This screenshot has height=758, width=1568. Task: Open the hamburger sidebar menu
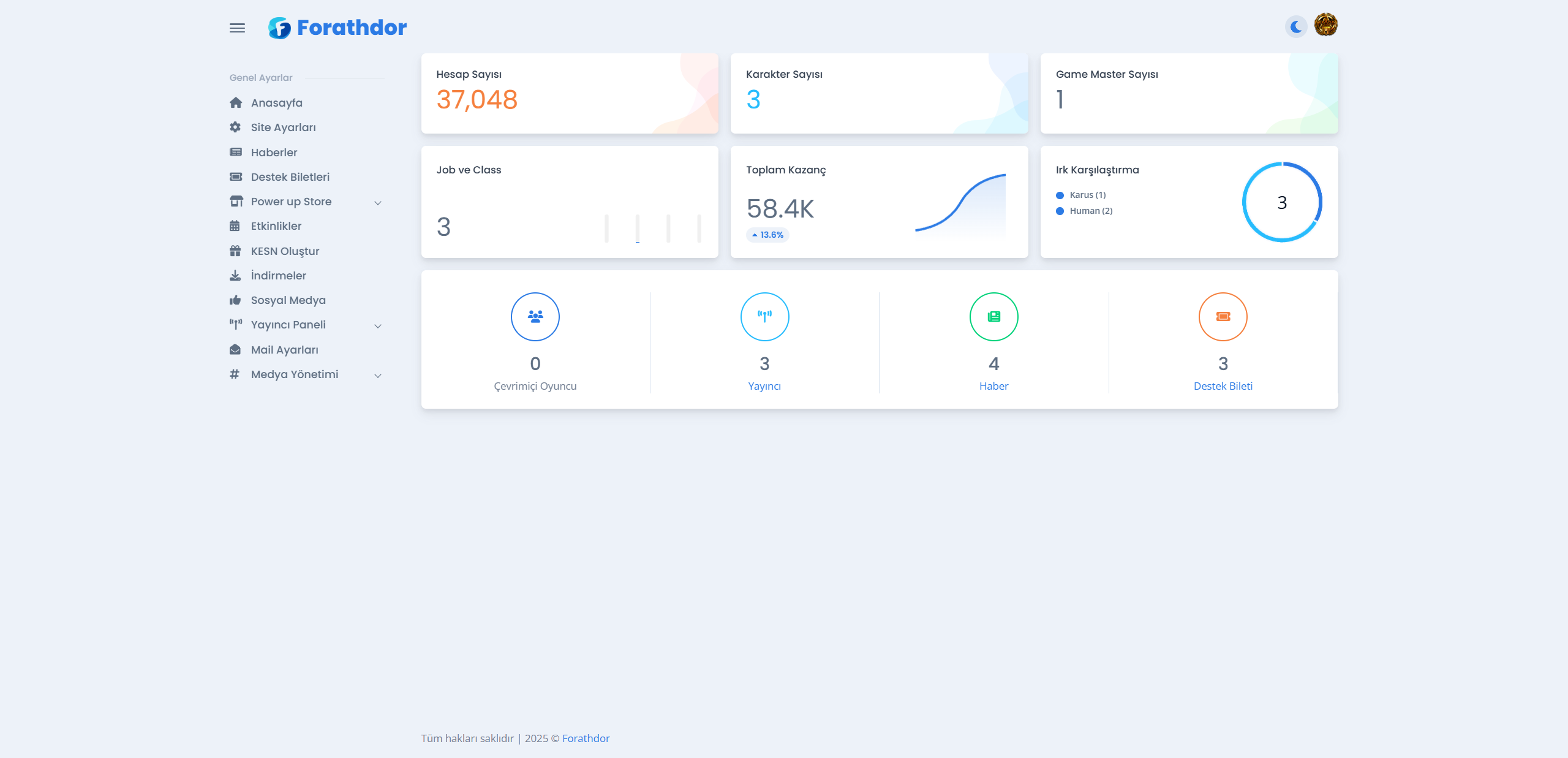(237, 28)
